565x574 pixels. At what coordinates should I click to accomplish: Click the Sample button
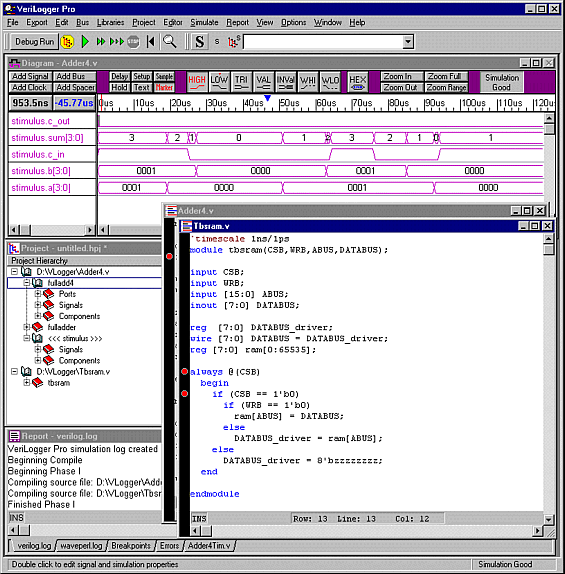pos(164,77)
